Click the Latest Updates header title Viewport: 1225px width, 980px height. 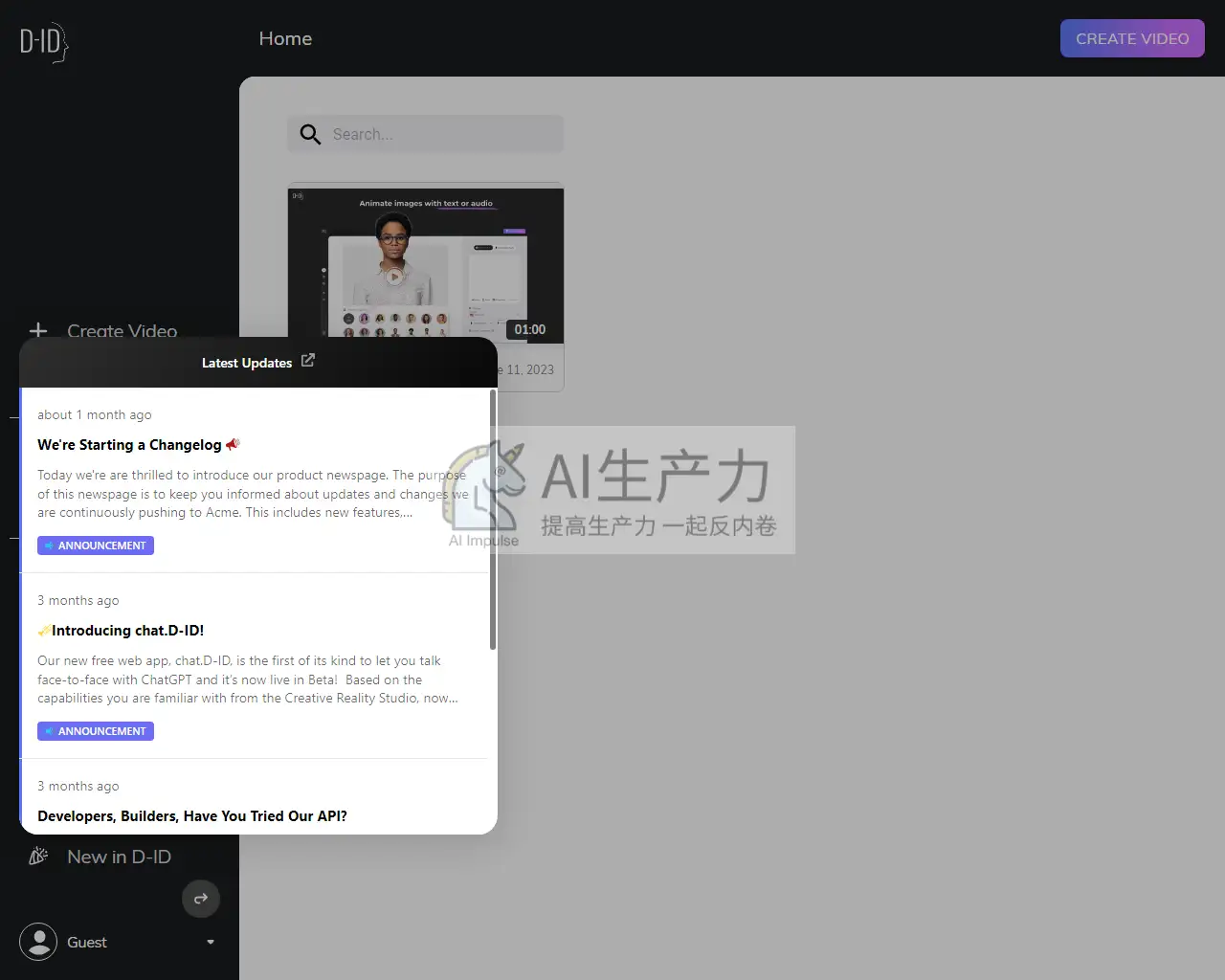247,363
